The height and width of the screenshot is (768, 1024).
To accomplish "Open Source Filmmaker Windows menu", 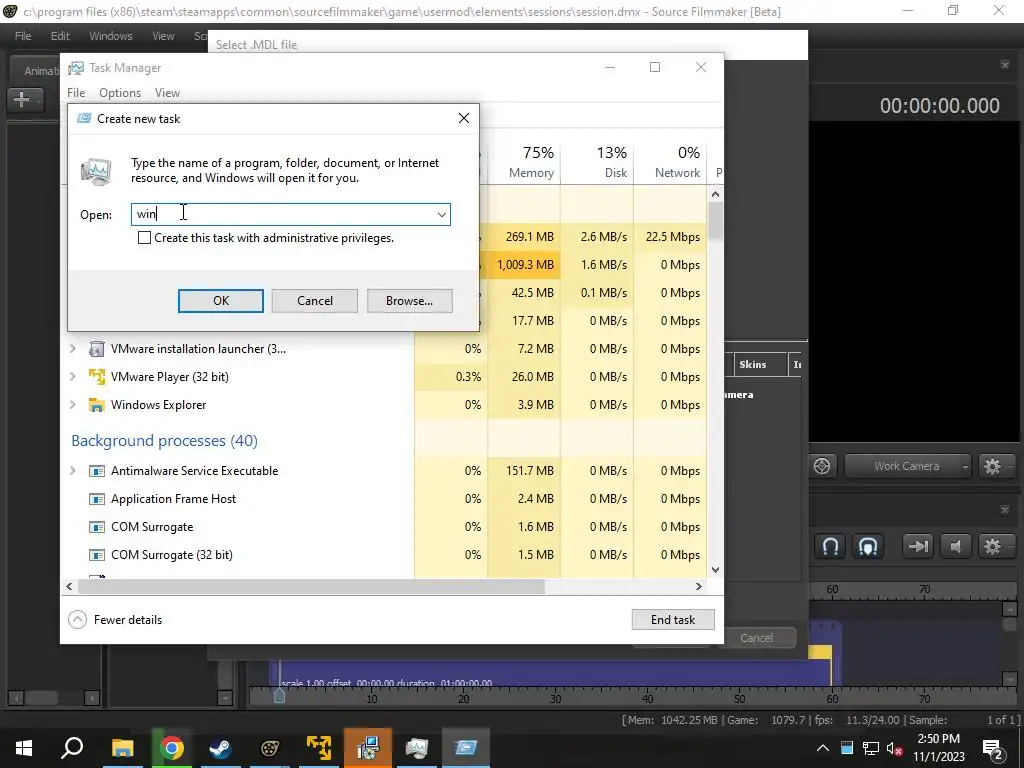I will coord(110,36).
